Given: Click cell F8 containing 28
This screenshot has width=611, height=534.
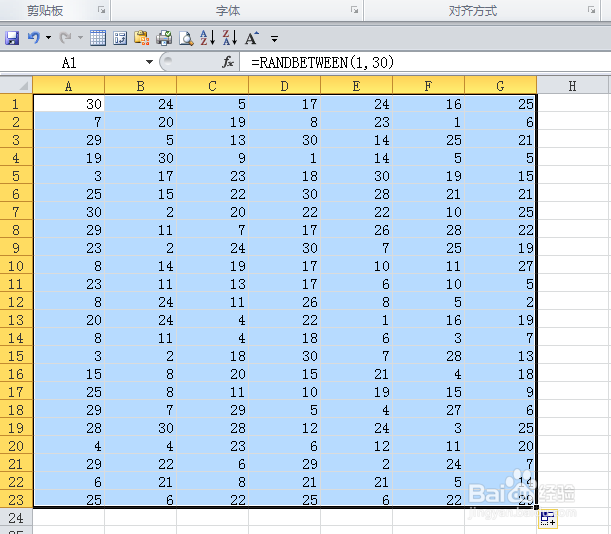Looking at the screenshot, I should [428, 230].
